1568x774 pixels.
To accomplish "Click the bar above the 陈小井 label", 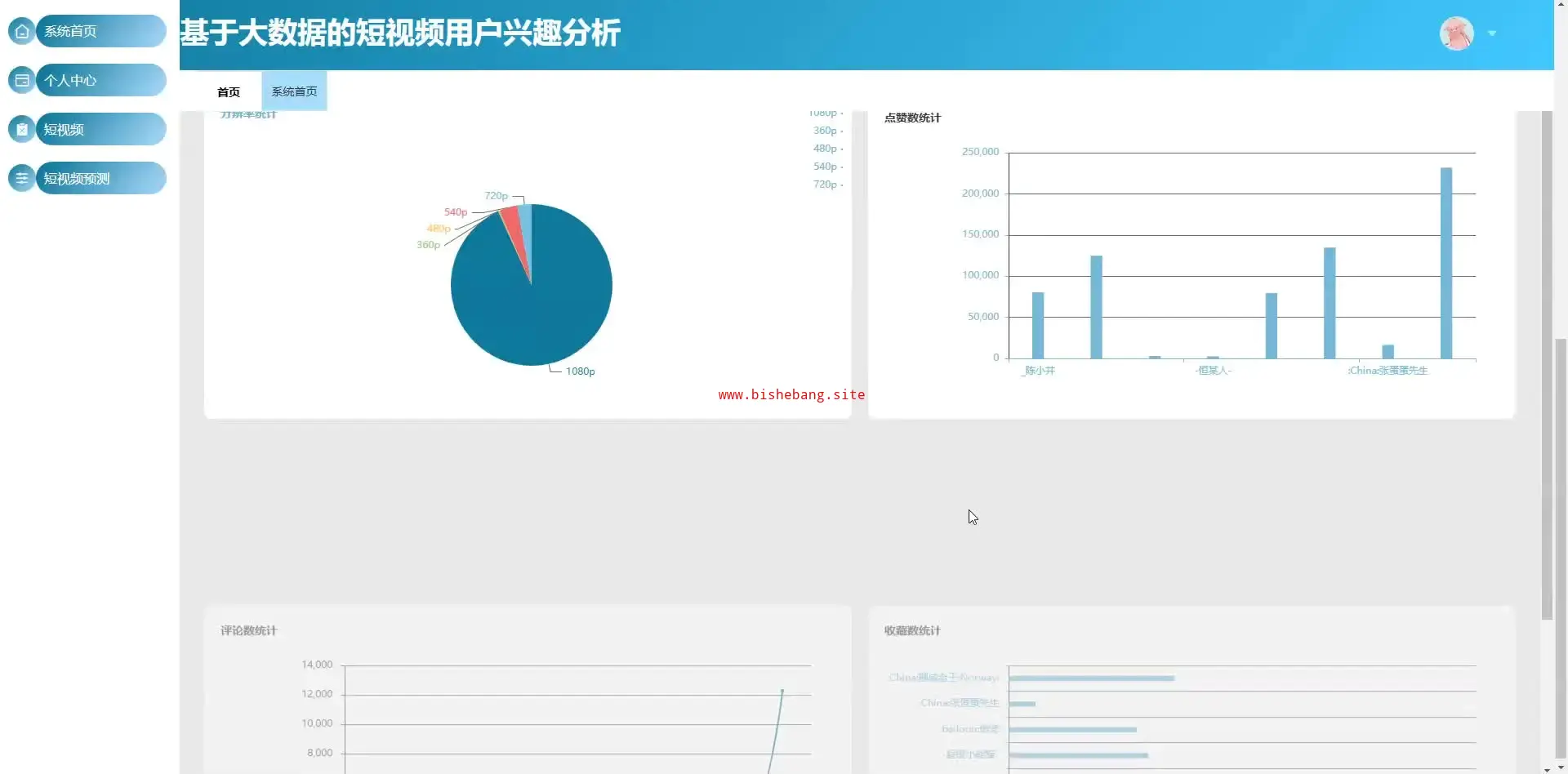I will pyautogui.click(x=1037, y=325).
